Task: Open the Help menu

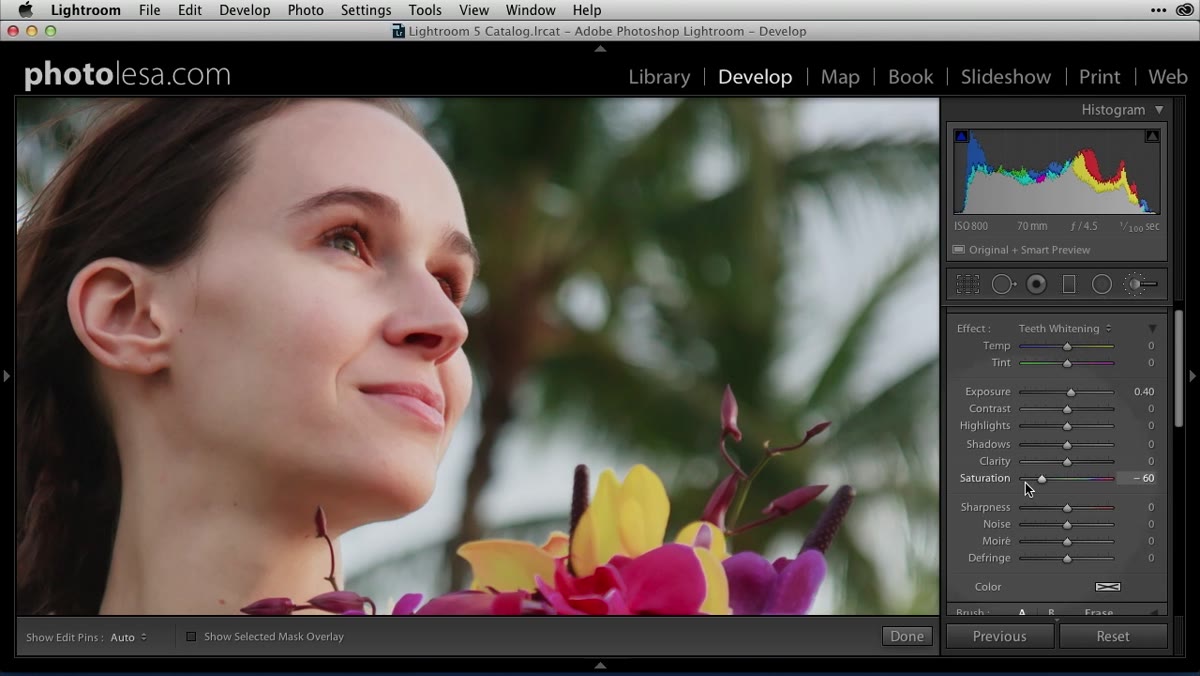Action: 587,10
